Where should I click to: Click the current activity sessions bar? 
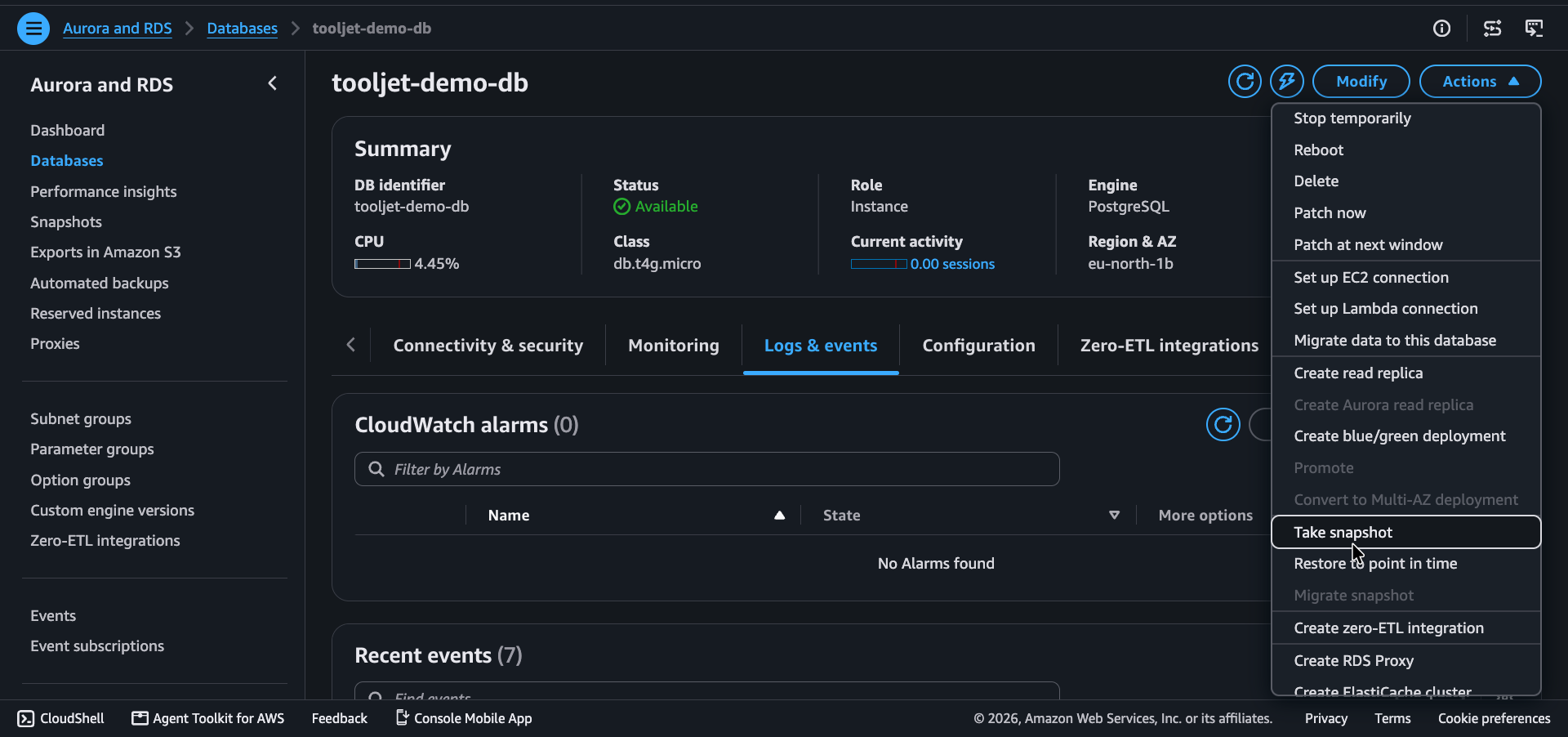coord(879,264)
